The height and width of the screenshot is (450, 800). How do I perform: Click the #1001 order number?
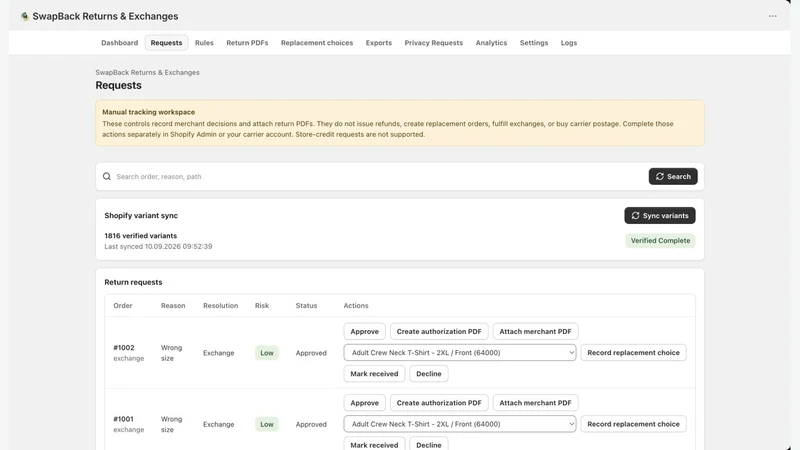[123, 419]
